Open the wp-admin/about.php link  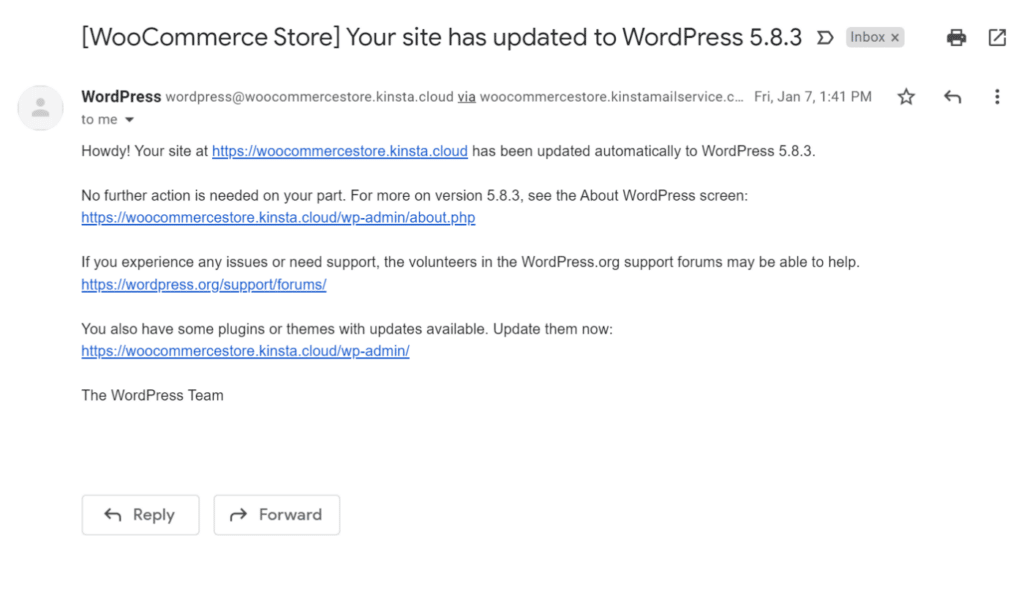click(278, 218)
